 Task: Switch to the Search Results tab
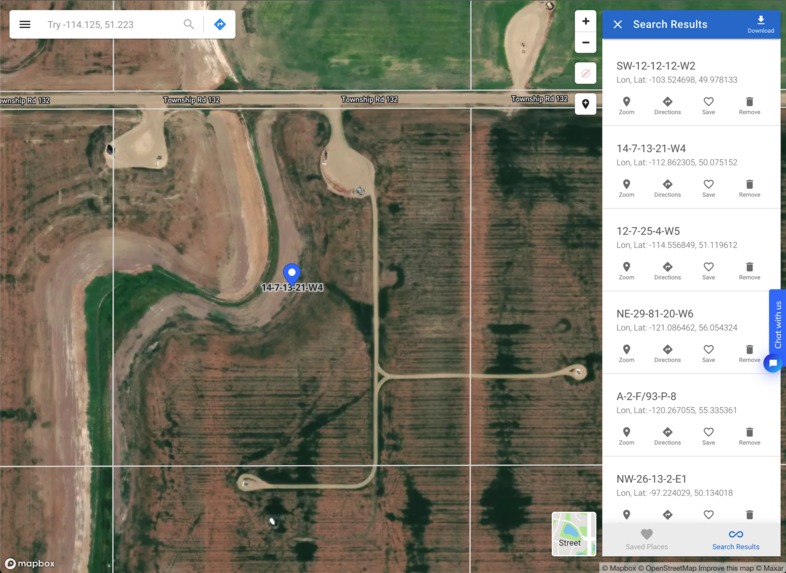click(x=735, y=539)
